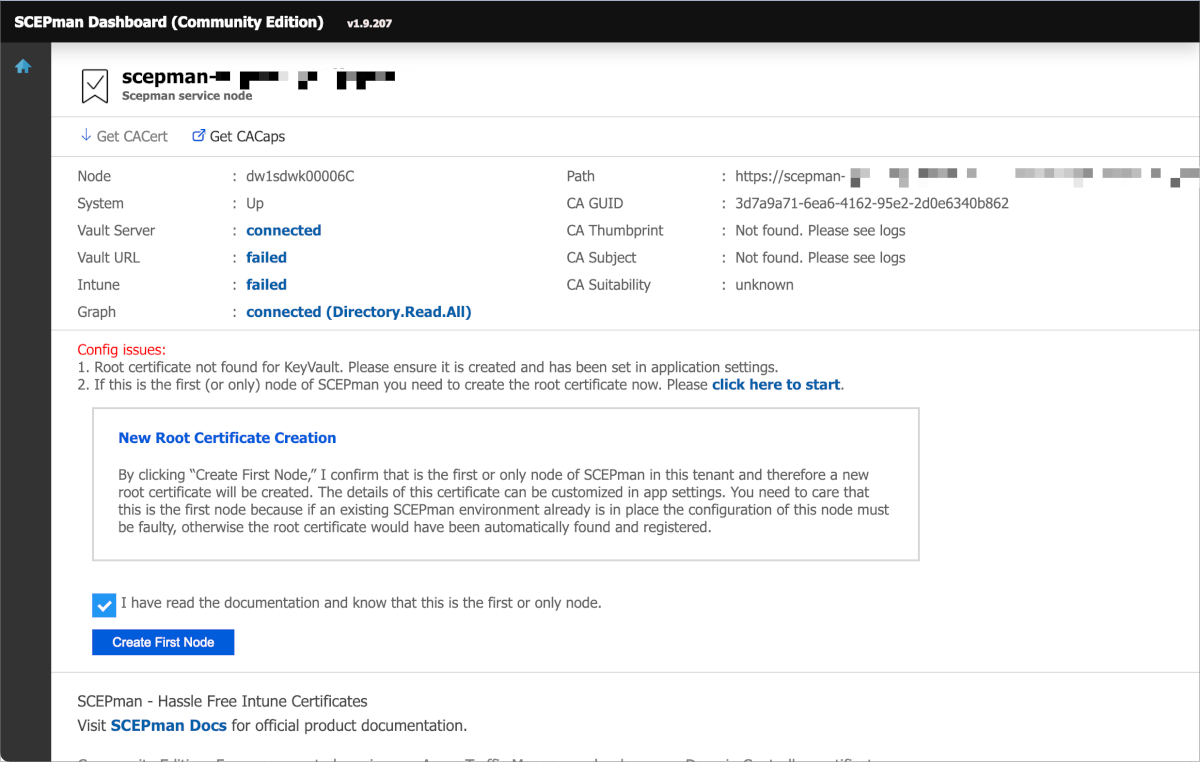
Task: Click the System 'Up' status value
Action: (255, 203)
